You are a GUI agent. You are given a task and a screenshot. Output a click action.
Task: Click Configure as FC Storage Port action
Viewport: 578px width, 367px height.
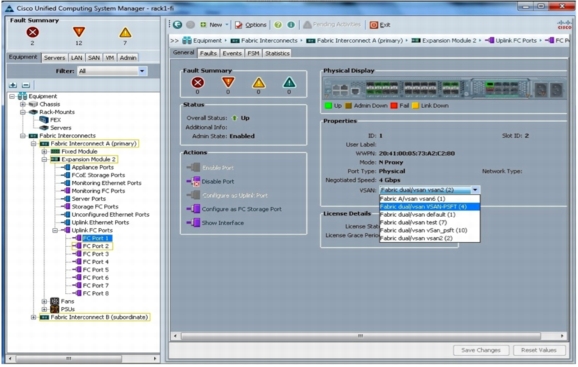pos(234,209)
